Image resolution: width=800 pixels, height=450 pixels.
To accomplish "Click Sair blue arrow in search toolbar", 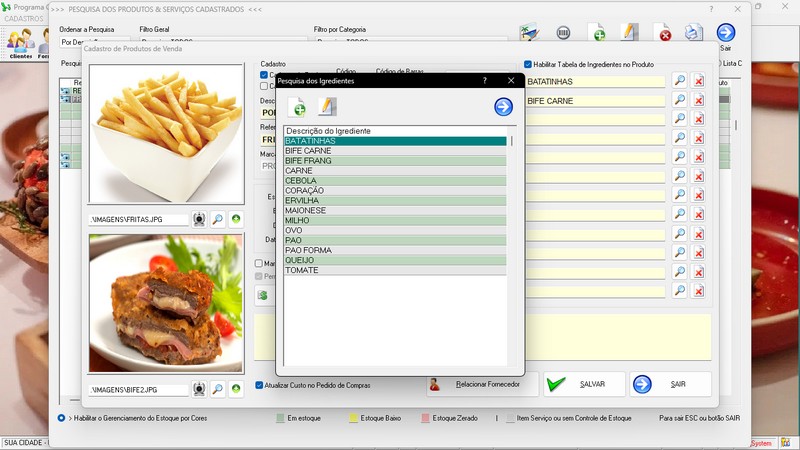I will [x=726, y=33].
